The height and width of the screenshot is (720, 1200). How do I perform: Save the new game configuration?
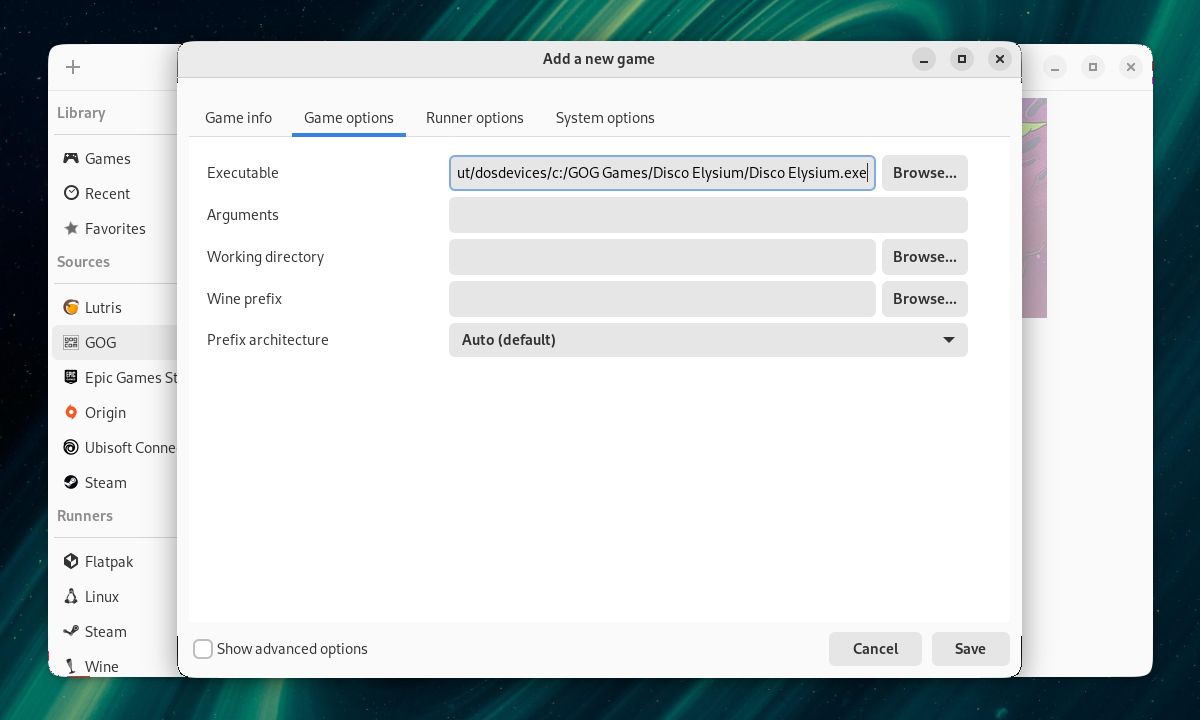pyautogui.click(x=969, y=649)
